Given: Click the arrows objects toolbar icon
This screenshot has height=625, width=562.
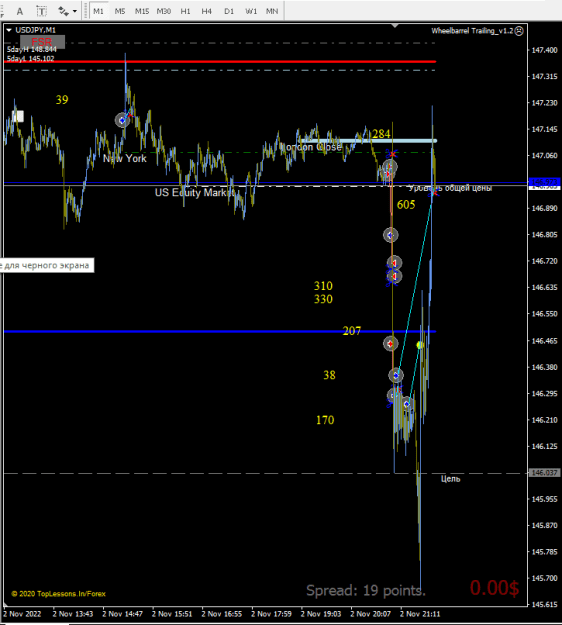Looking at the screenshot, I should [63, 11].
